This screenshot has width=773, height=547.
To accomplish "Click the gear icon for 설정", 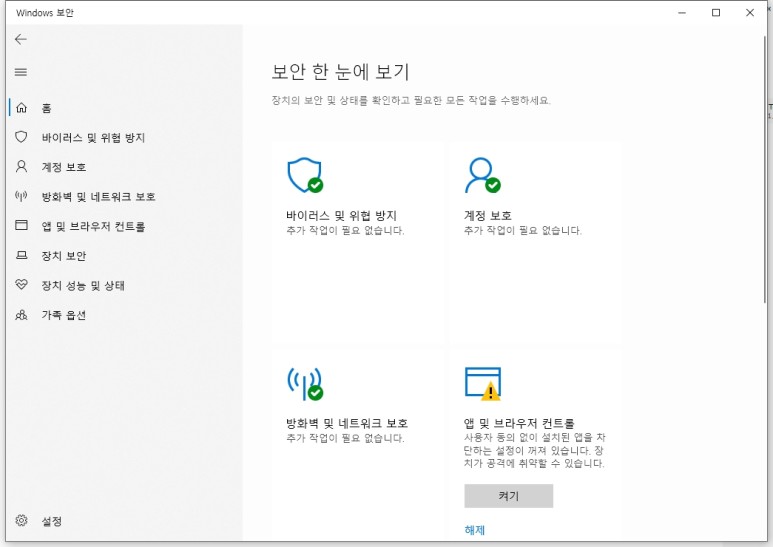I will click(x=21, y=520).
